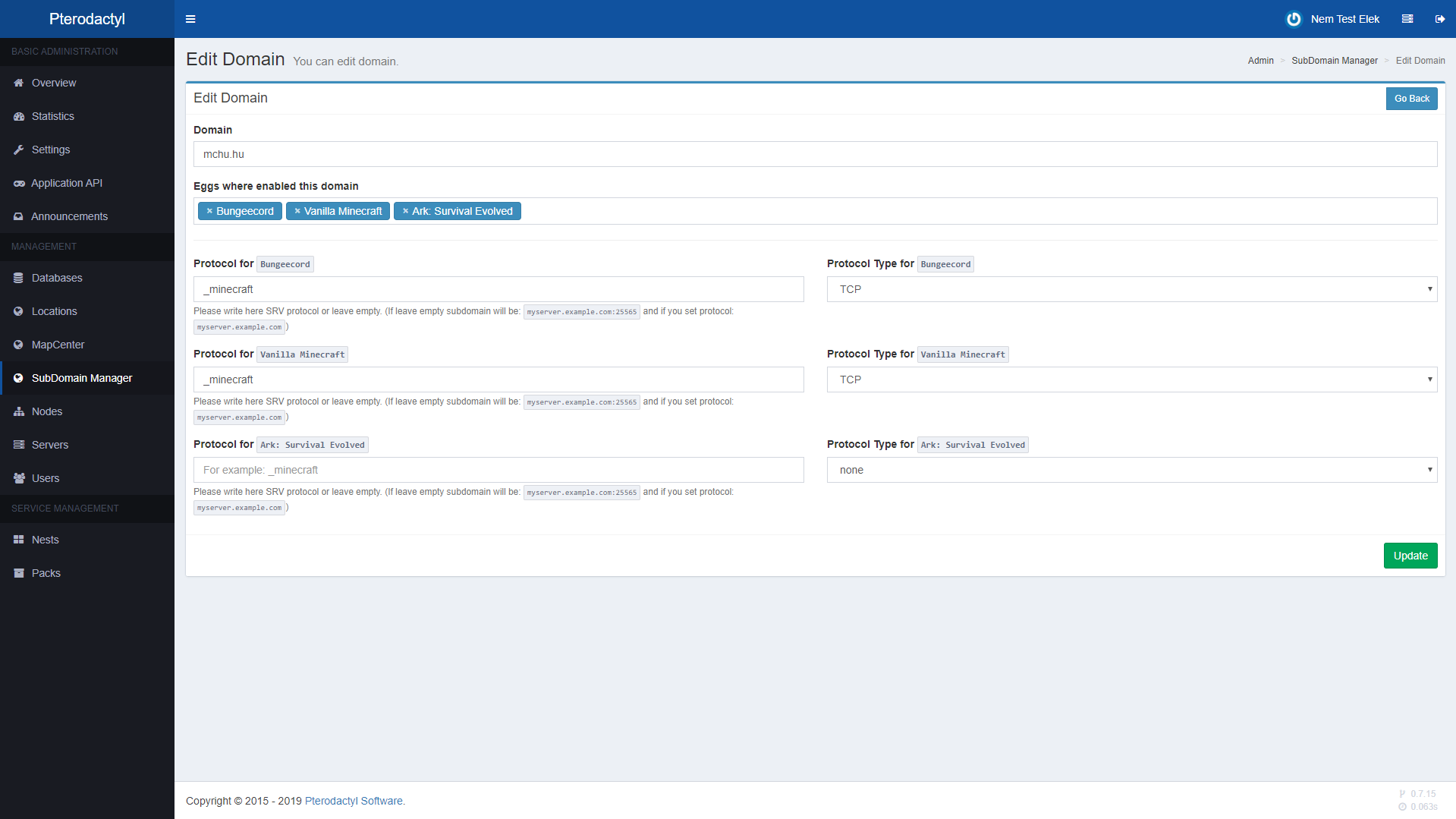Image resolution: width=1456 pixels, height=819 pixels.
Task: Click the Statistics sidebar icon
Action: (19, 116)
